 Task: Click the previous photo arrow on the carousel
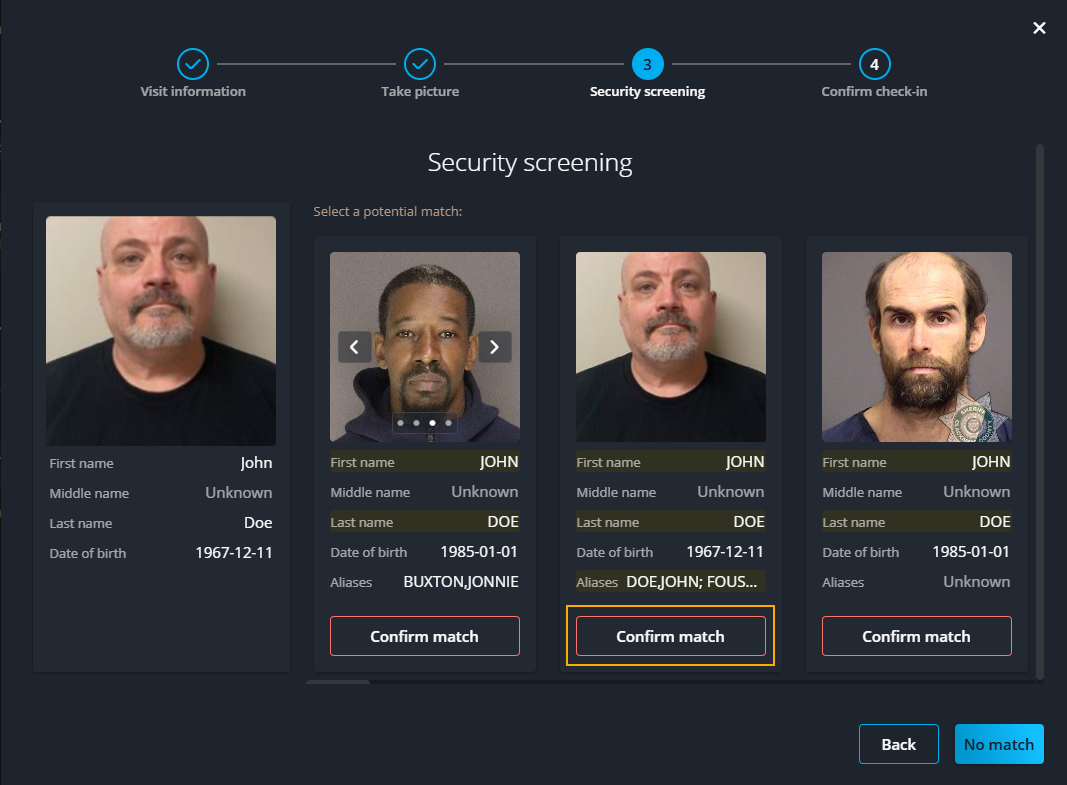[354, 347]
